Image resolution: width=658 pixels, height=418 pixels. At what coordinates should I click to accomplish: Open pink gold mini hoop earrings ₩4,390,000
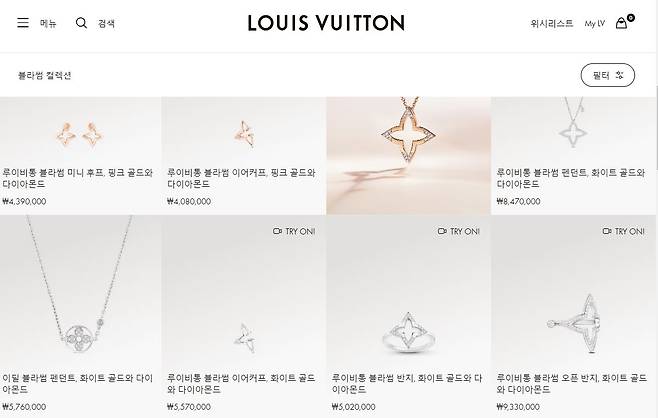click(81, 156)
